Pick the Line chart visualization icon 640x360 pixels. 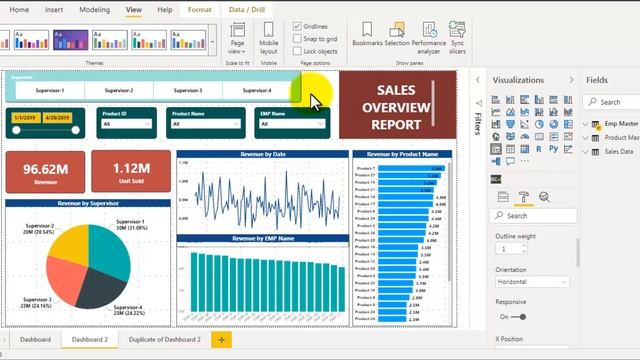tap(496, 112)
